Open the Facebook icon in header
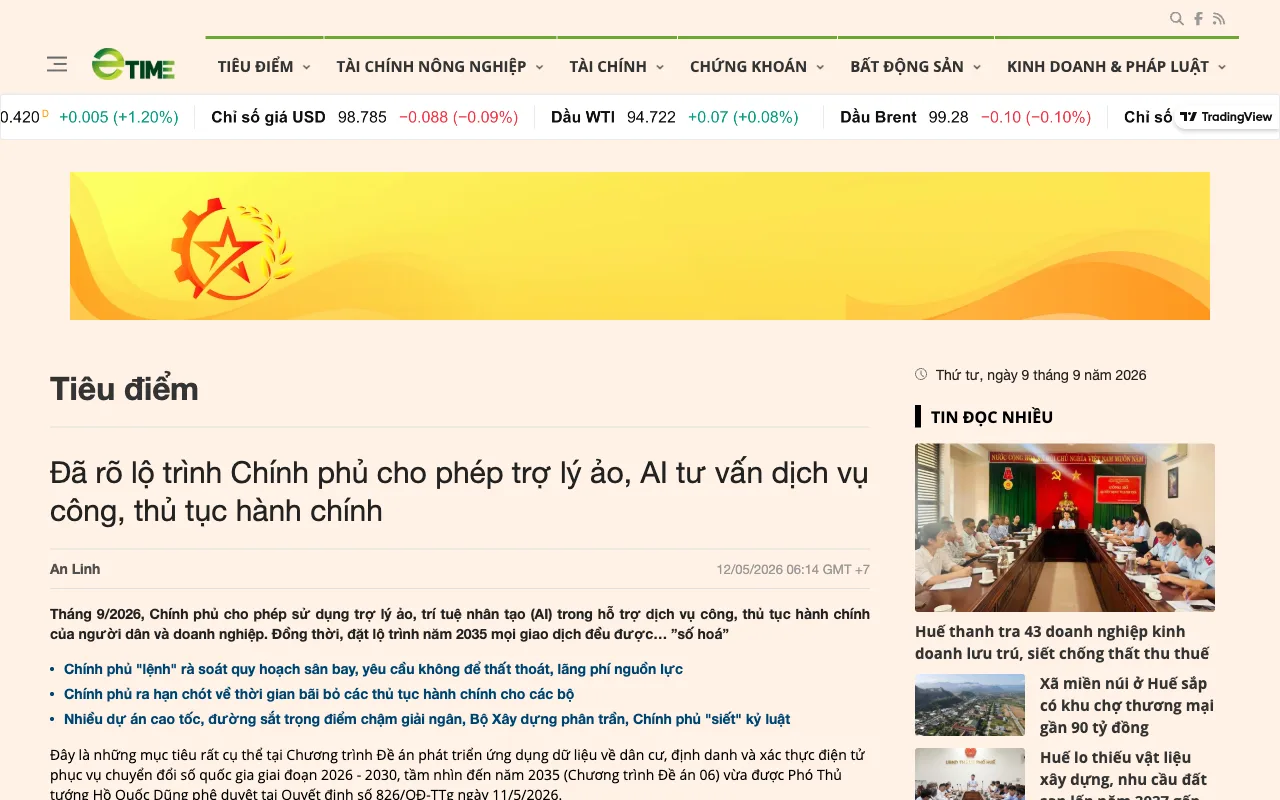 coord(1198,18)
